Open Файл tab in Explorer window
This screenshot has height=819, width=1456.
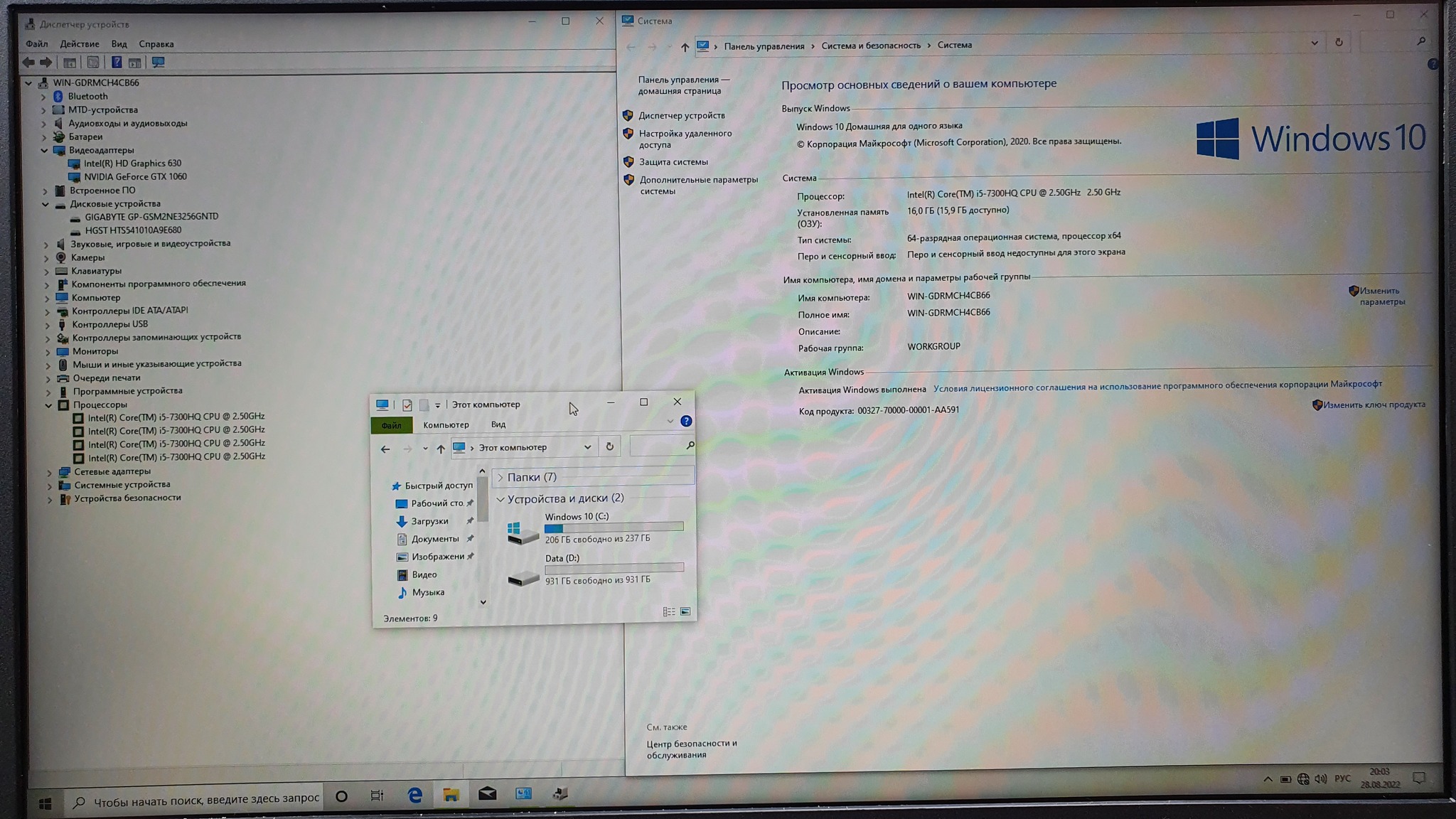coord(391,425)
